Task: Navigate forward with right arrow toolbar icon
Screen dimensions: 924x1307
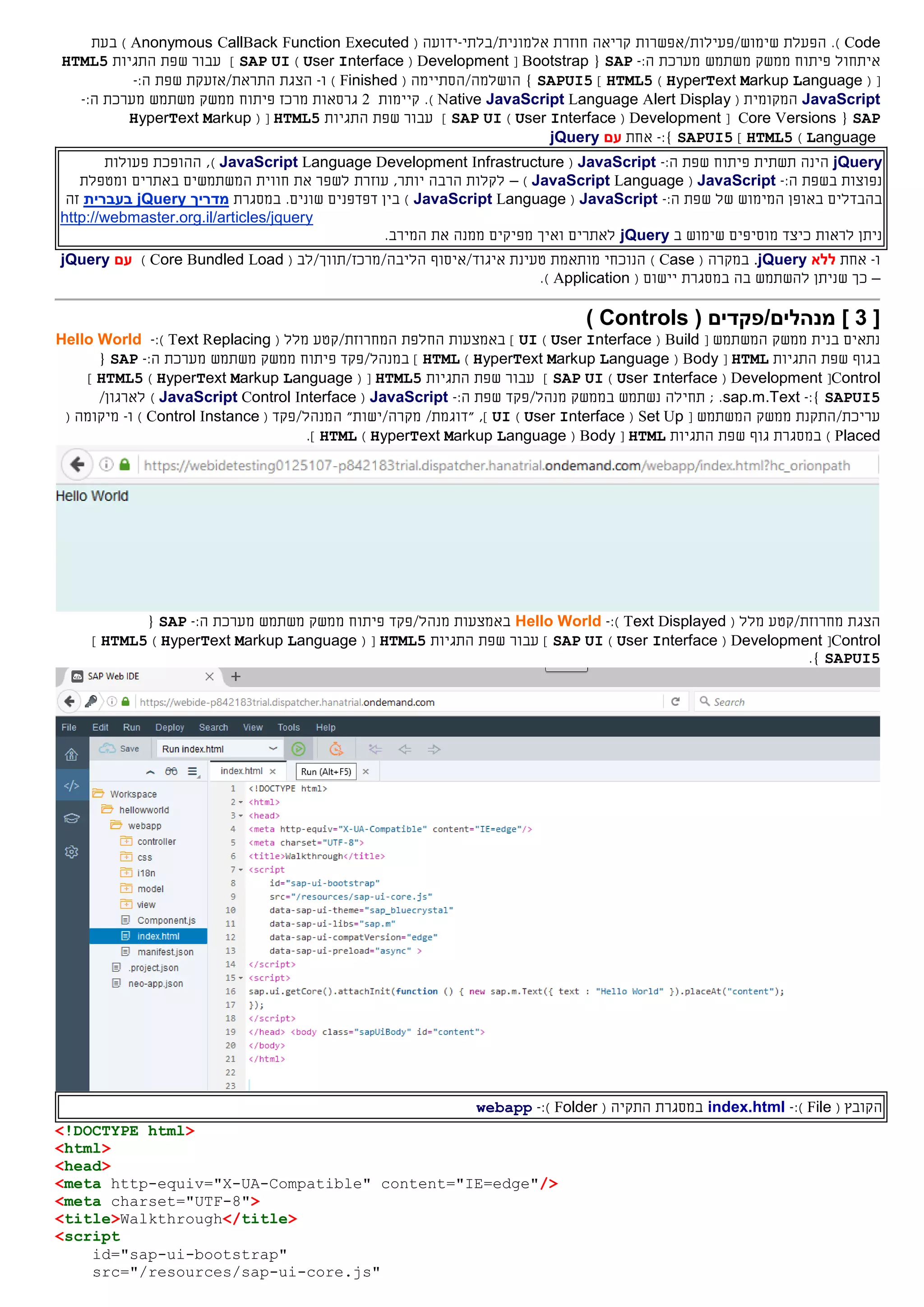Action: [434, 749]
